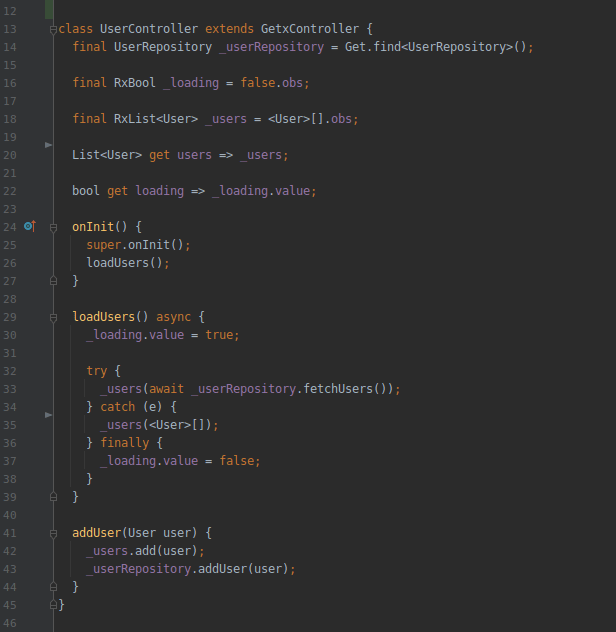Viewport: 616px width, 632px height.
Task: Collapse the loadUsers method fold marker
Action: (x=53, y=318)
